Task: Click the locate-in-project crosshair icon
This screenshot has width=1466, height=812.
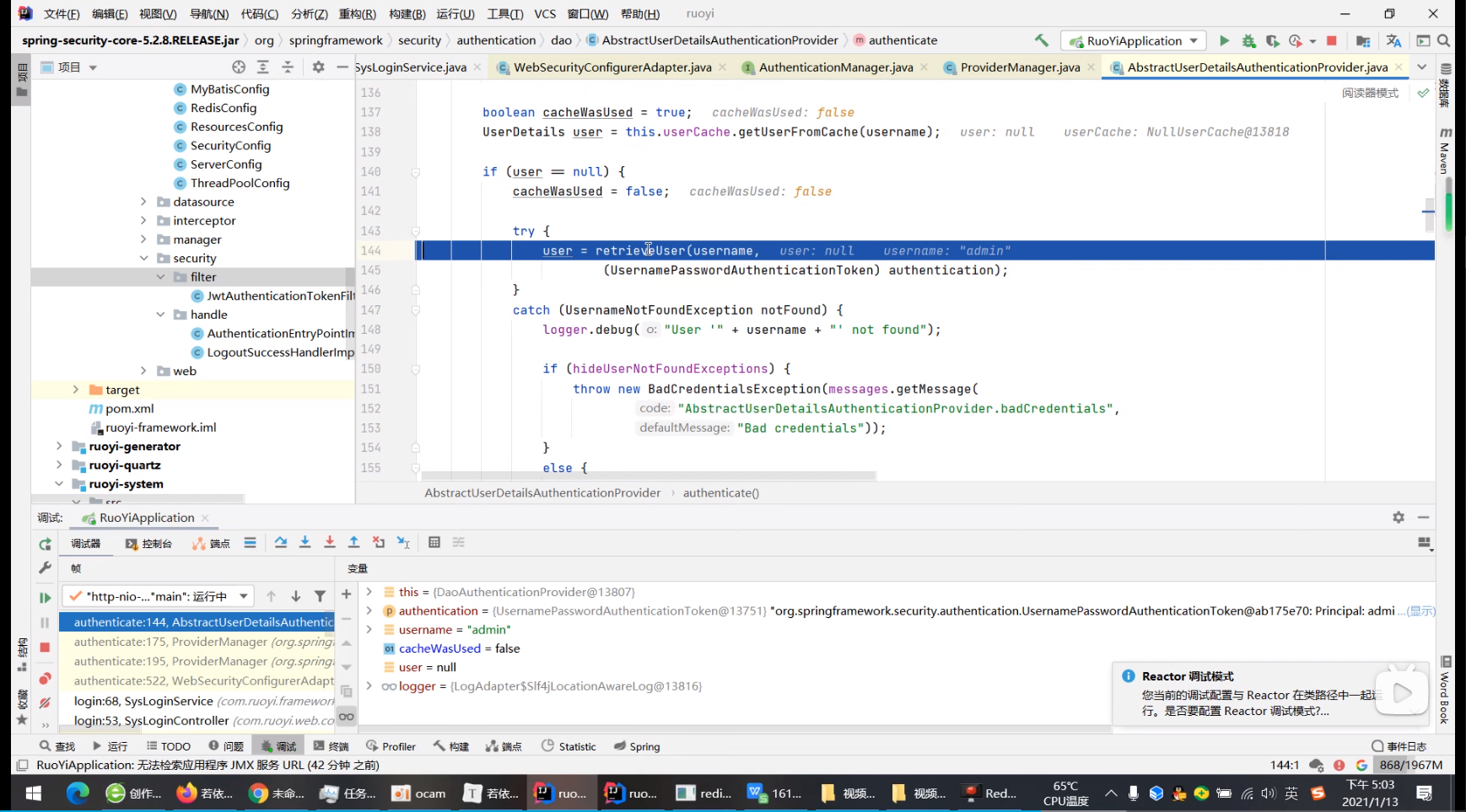Action: click(x=239, y=67)
